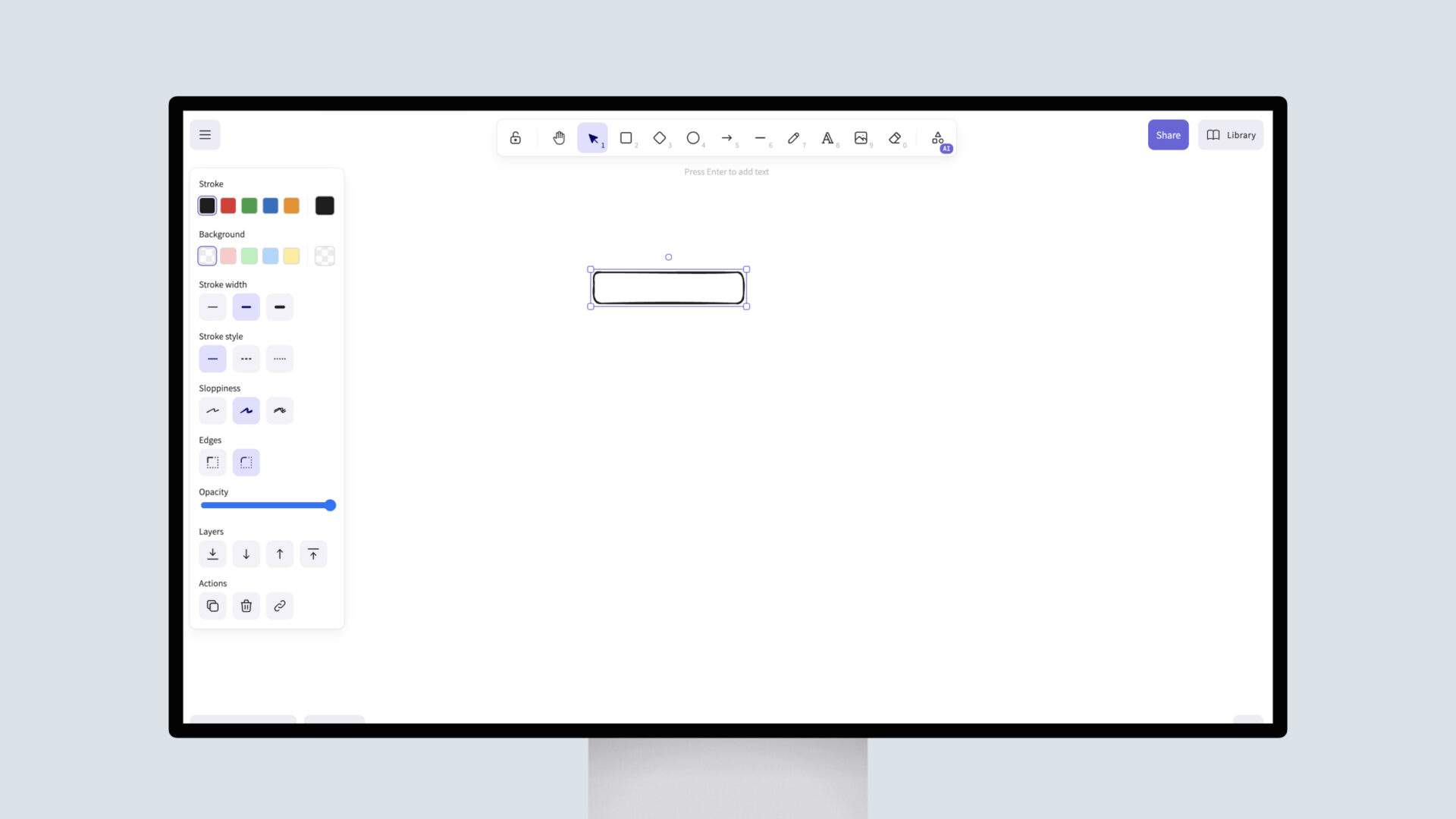
Task: Send the shape backward one layer
Action: 246,554
